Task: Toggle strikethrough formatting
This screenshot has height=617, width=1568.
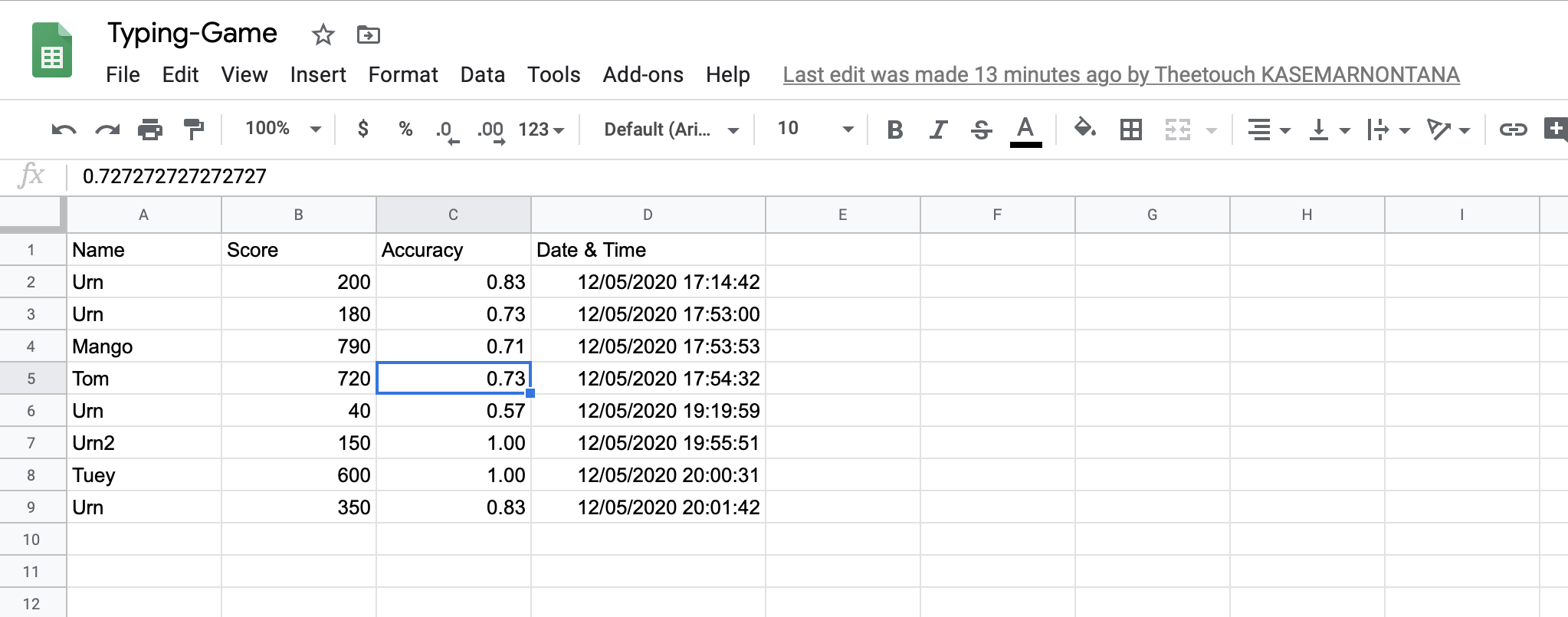Action: click(982, 130)
